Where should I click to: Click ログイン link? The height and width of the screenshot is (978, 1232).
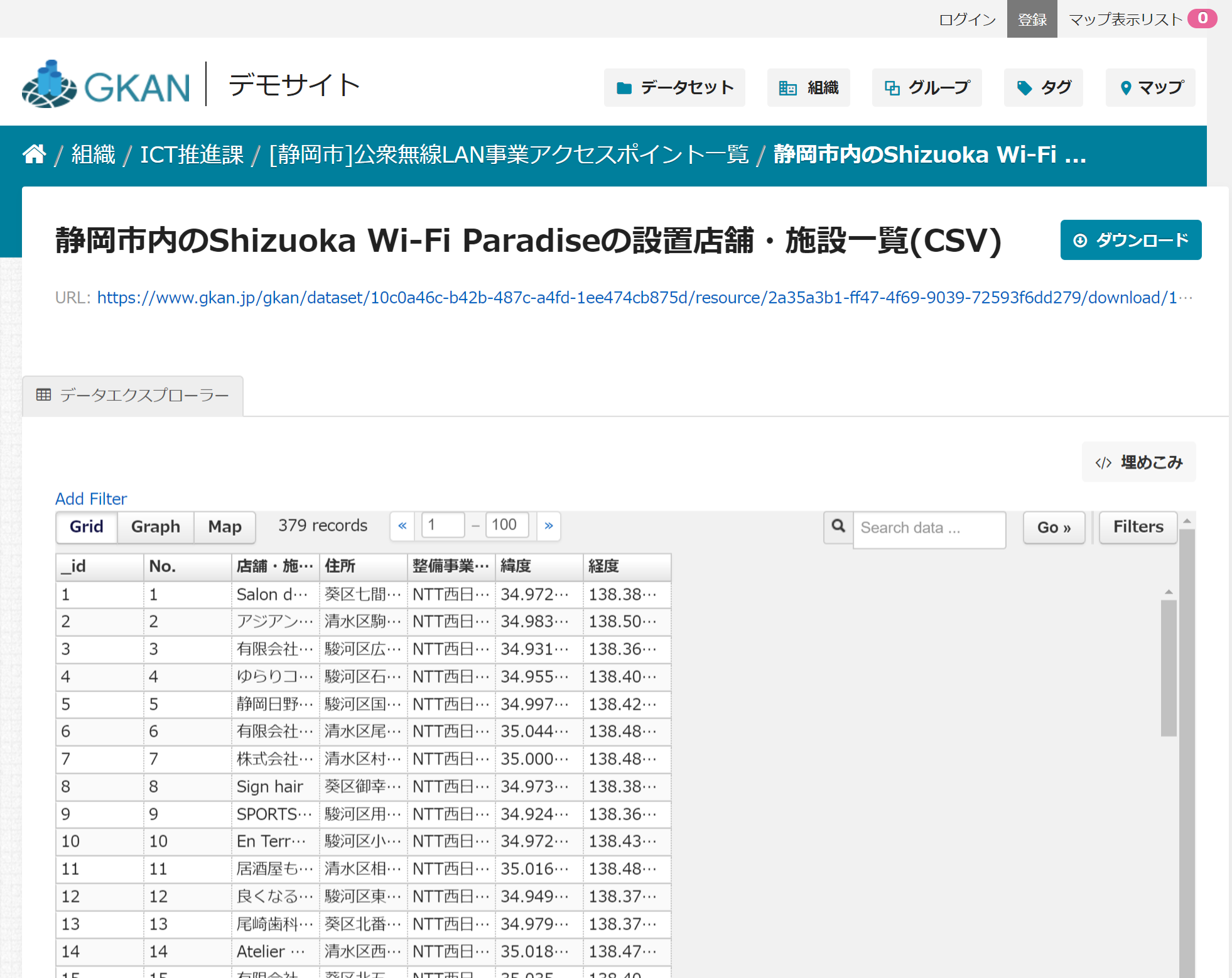click(967, 19)
